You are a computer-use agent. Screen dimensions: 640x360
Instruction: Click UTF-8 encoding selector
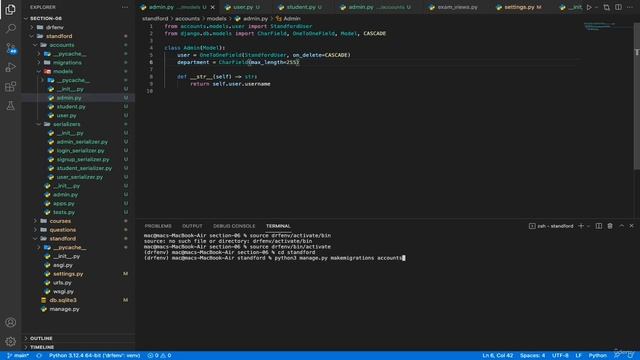pyautogui.click(x=560, y=356)
